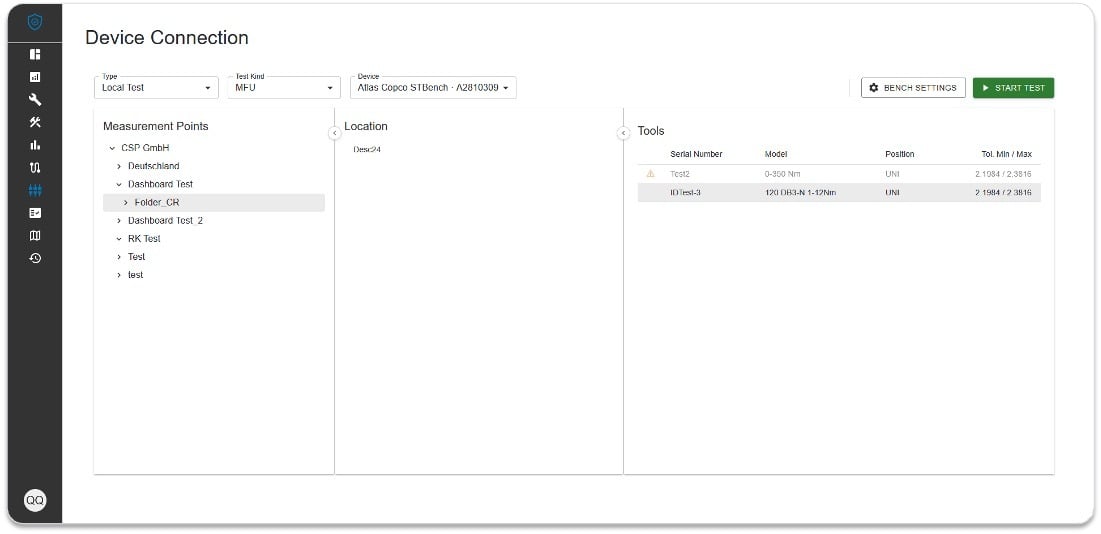Expand the Folder_CR node chevron
The width and height of the screenshot is (1101, 534).
(126, 203)
